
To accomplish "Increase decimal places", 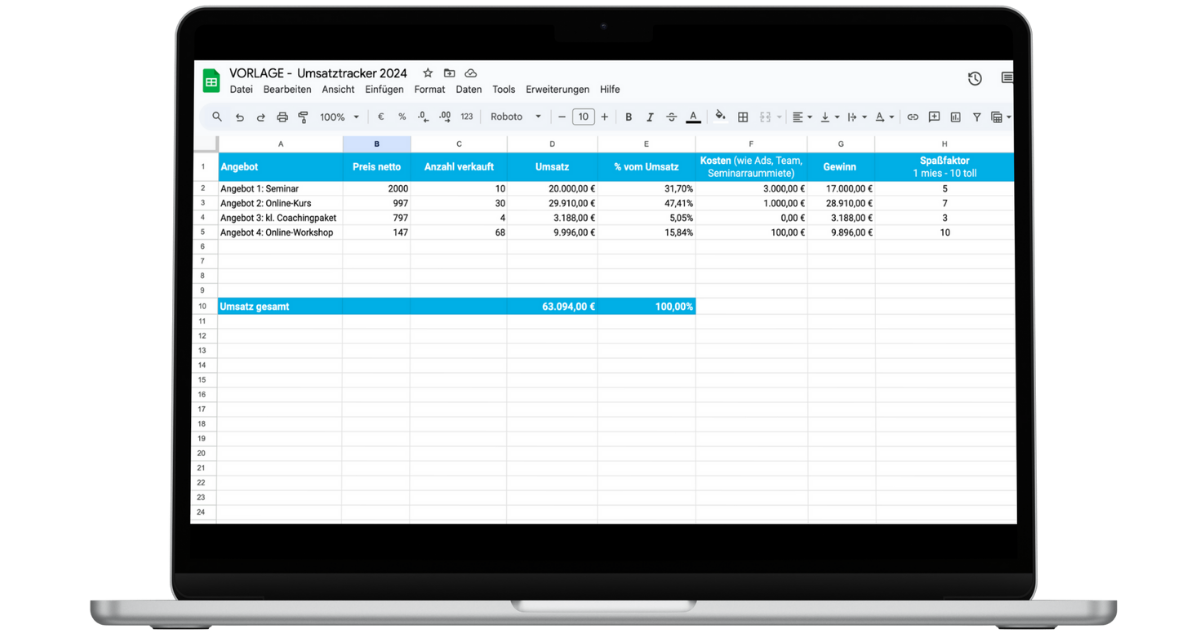I will click(x=444, y=117).
